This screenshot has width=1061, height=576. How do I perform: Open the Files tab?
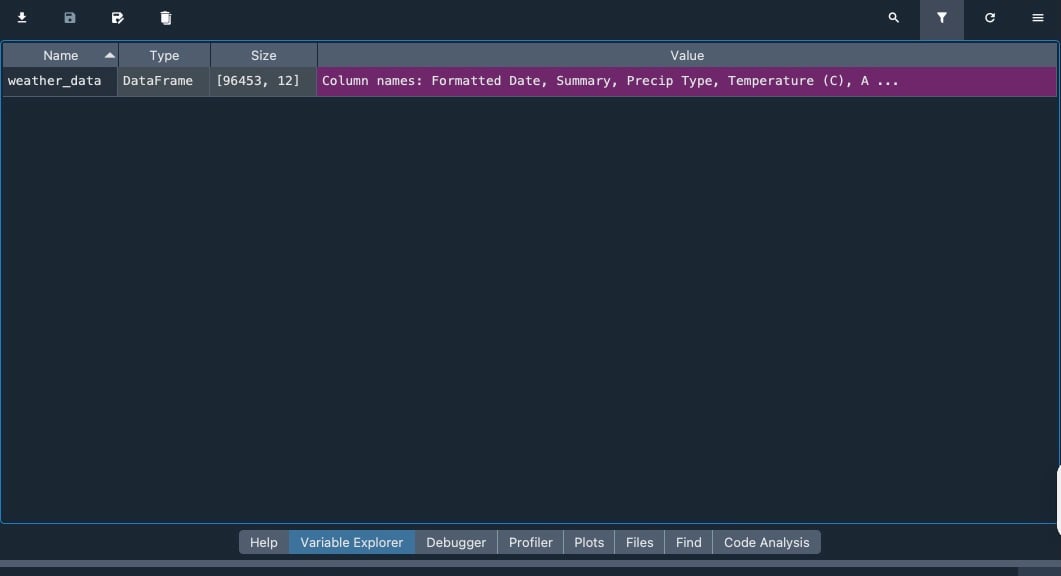click(x=639, y=542)
